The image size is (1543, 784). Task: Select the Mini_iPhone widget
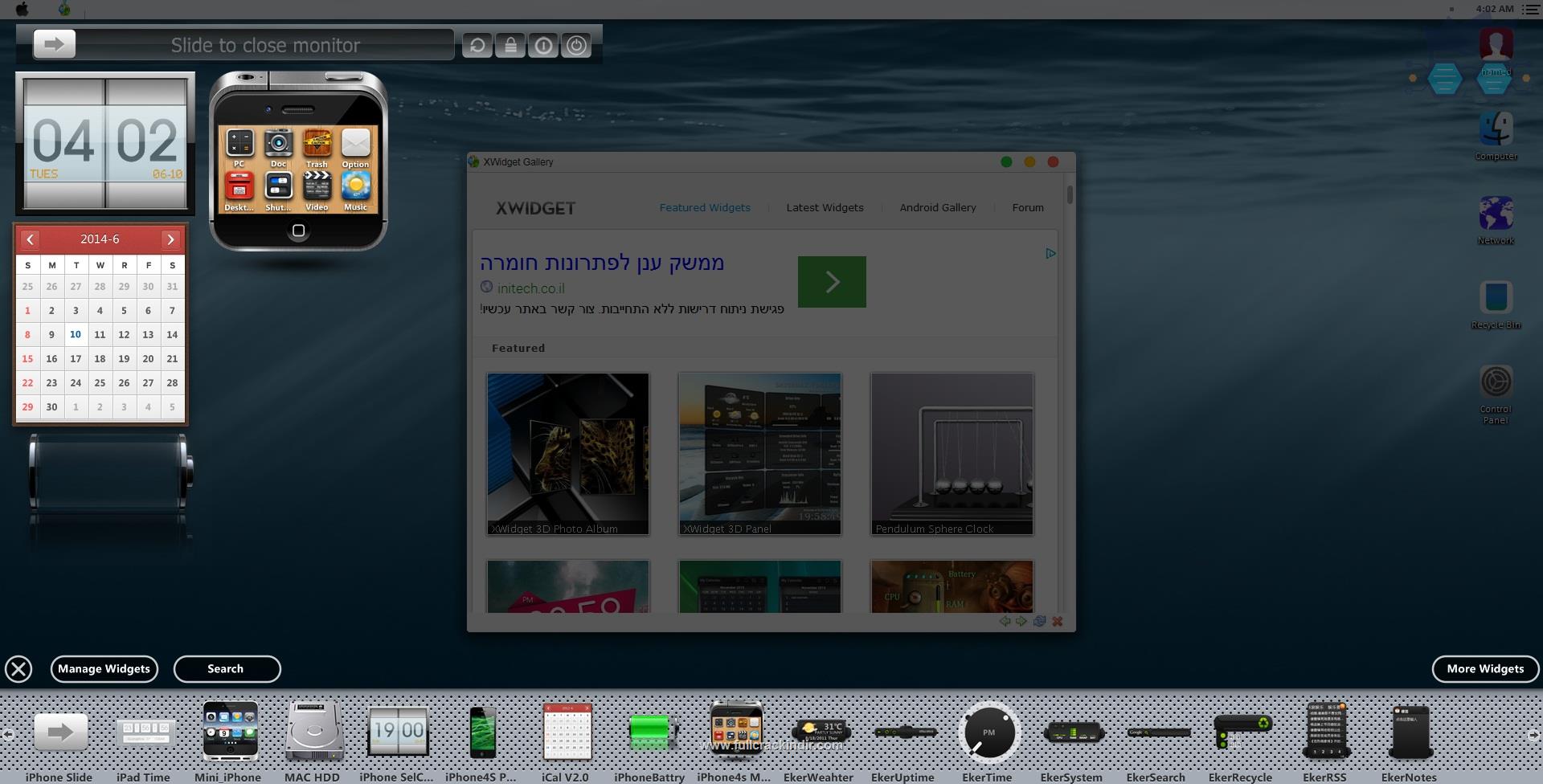point(228,741)
